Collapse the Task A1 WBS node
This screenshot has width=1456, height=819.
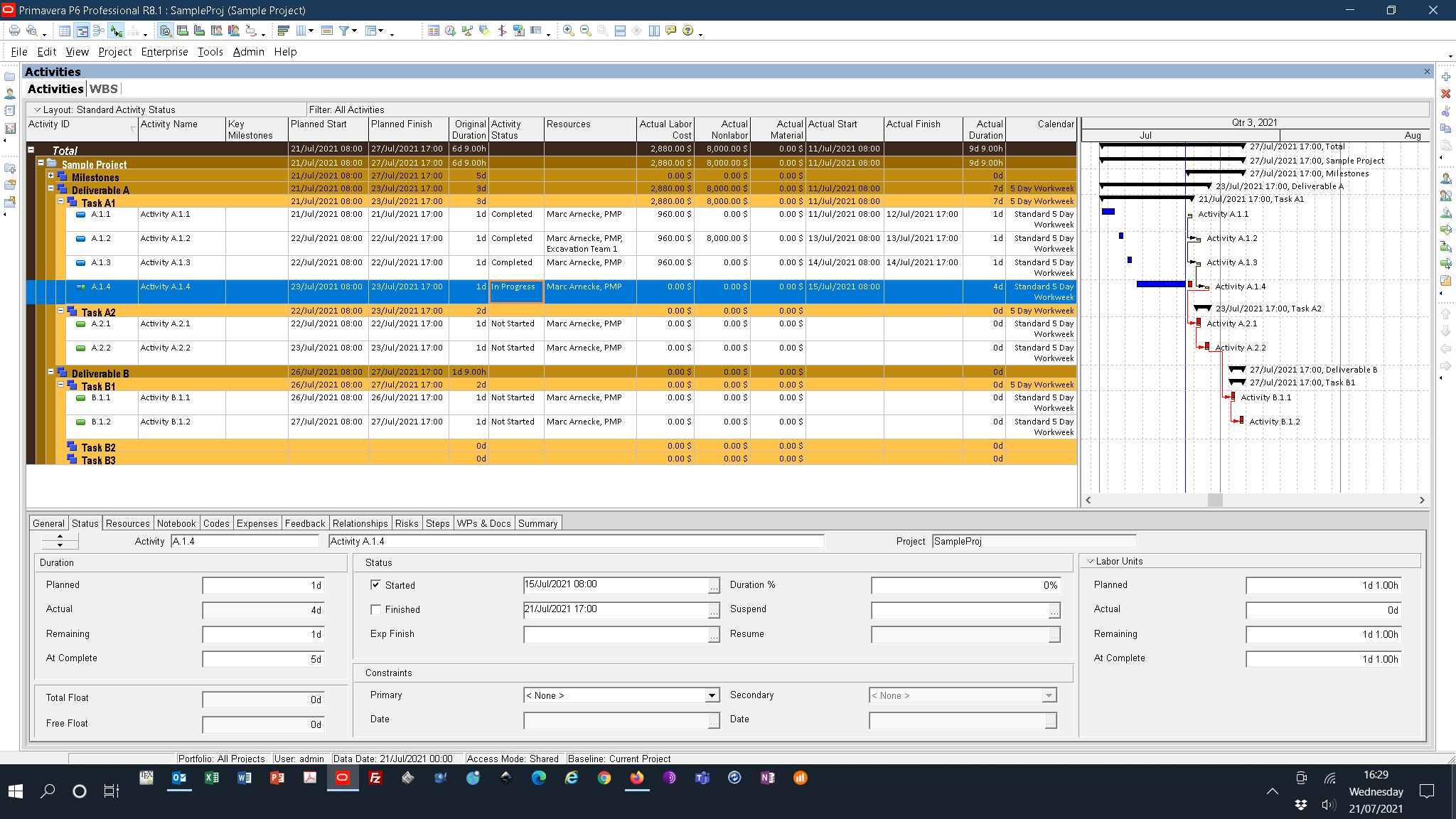60,201
